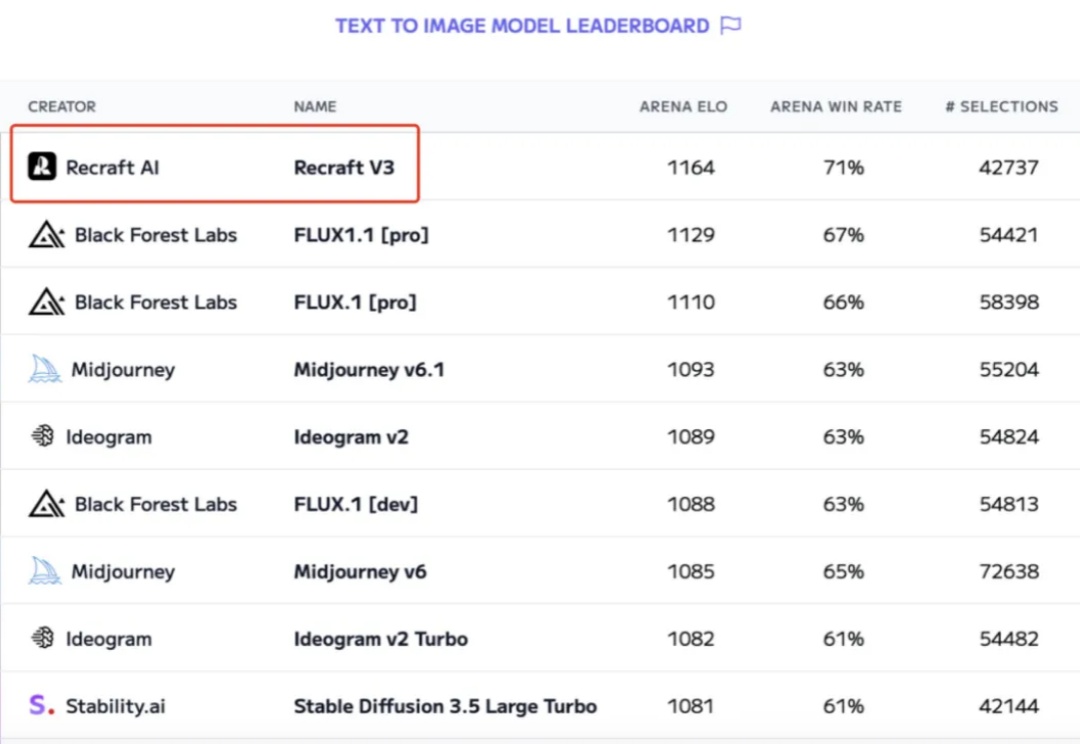Click Ideogram logo in Ideogram v2 Turbo row

(x=43, y=638)
